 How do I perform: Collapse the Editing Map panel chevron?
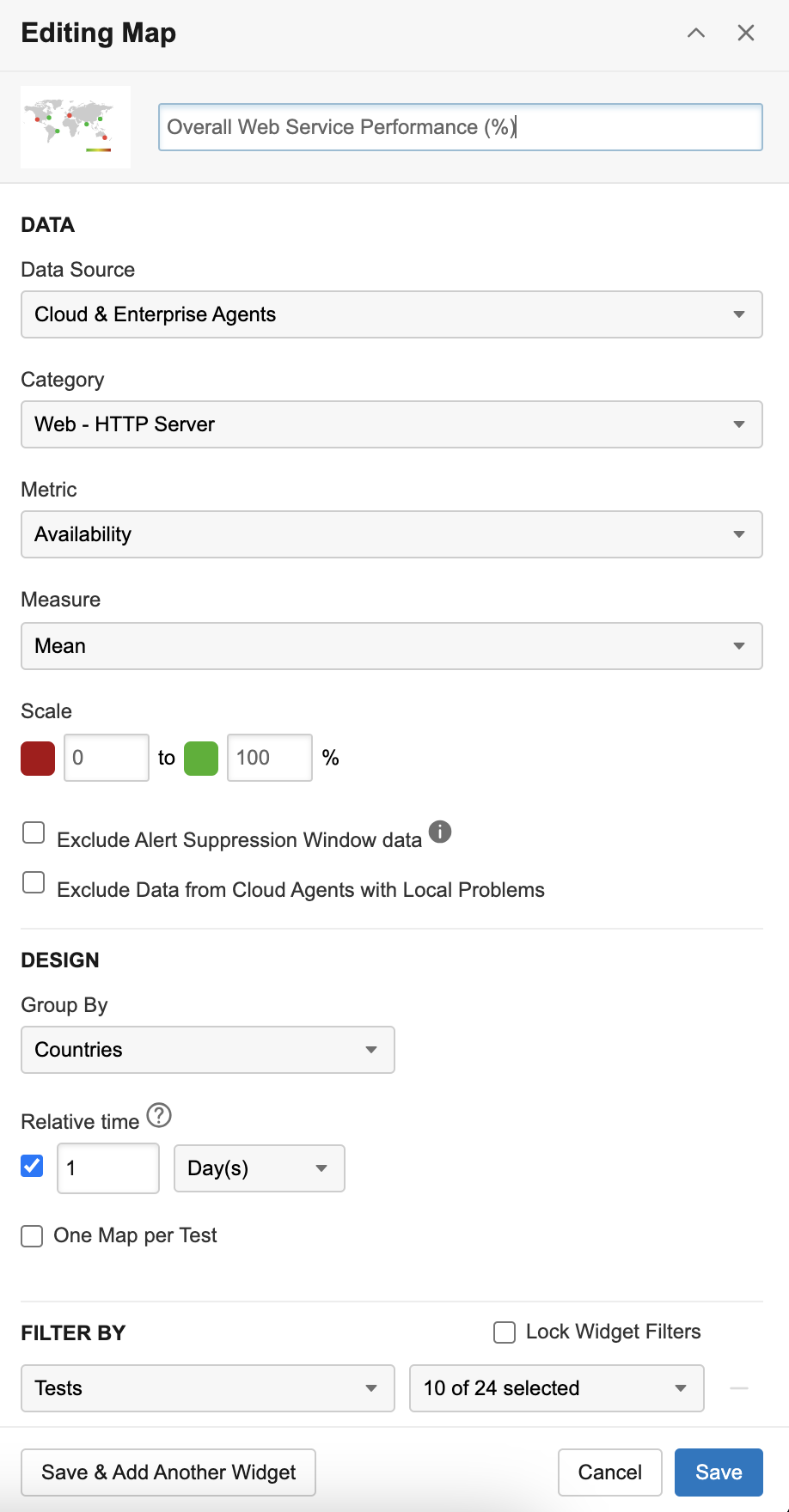696,34
